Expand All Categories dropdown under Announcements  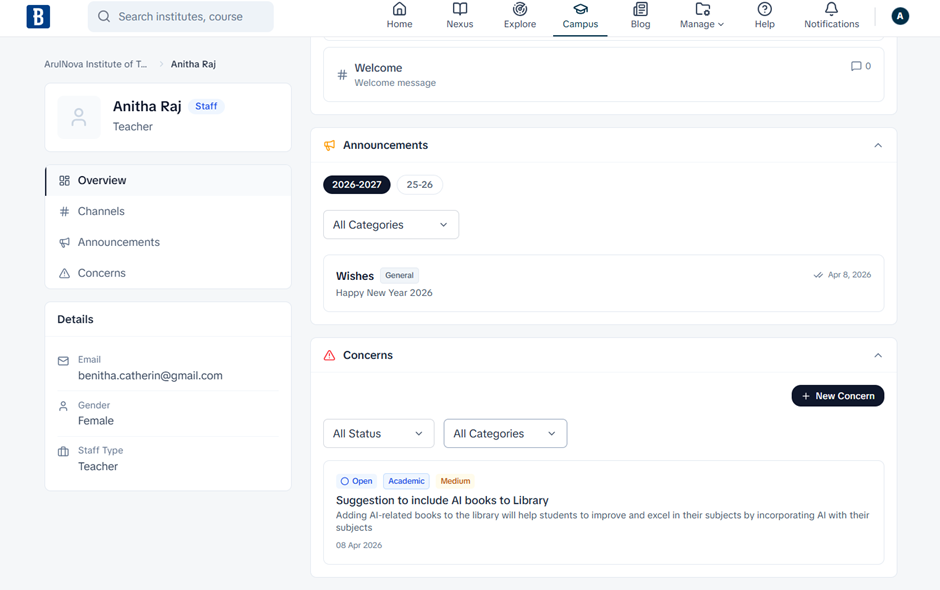[x=390, y=225]
